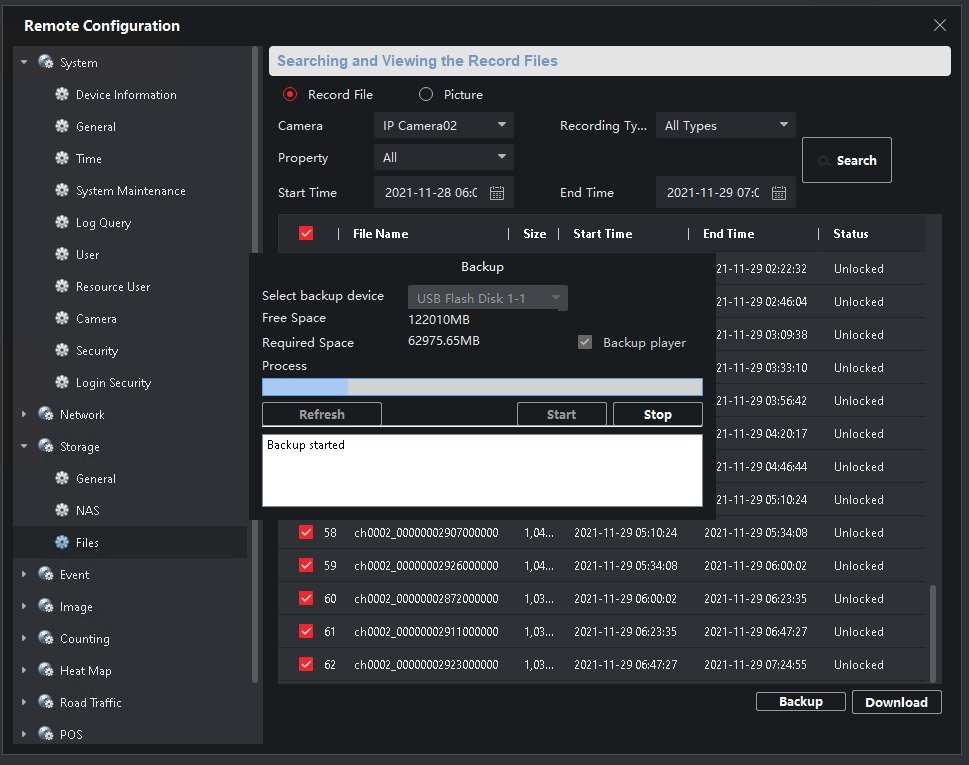
Task: Click the Heat Map gear icon
Action: click(46, 671)
